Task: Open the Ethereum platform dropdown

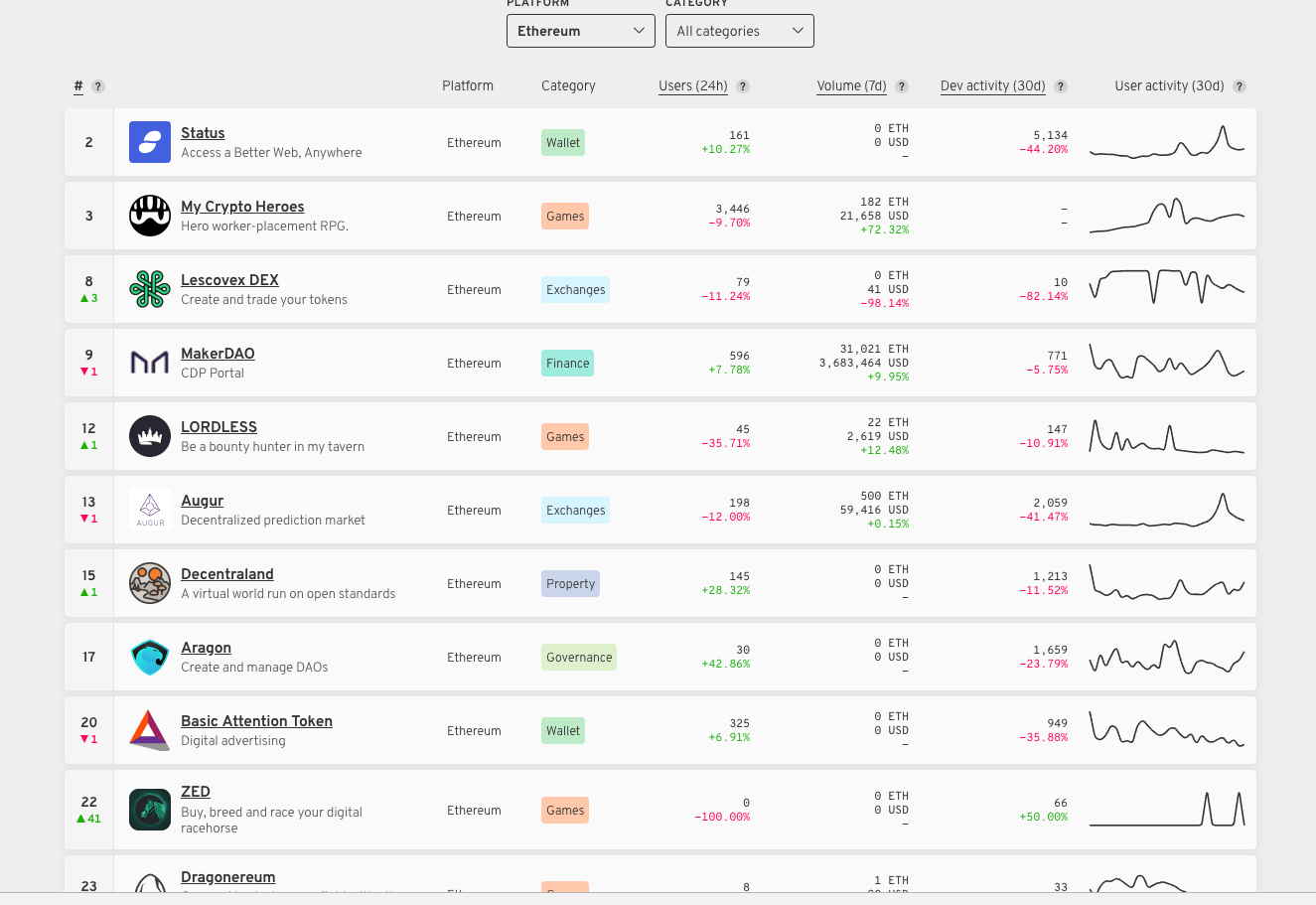Action: (x=581, y=31)
